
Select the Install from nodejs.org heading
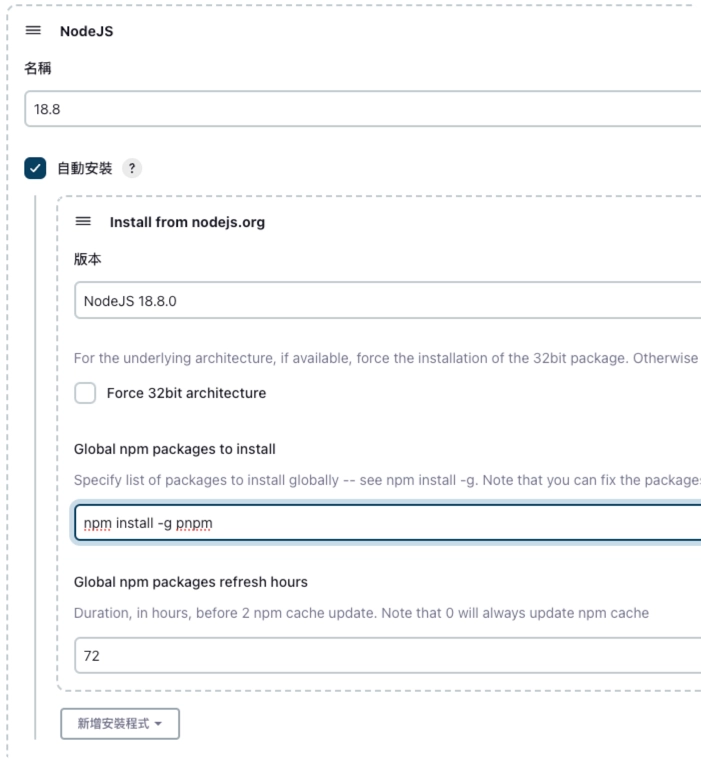[x=187, y=222]
